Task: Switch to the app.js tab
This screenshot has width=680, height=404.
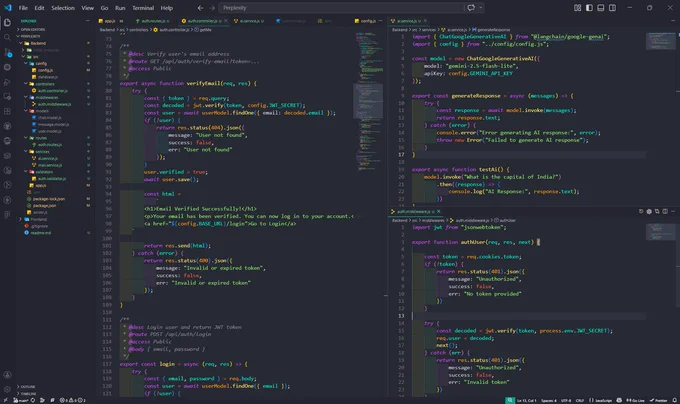Action: (111, 21)
